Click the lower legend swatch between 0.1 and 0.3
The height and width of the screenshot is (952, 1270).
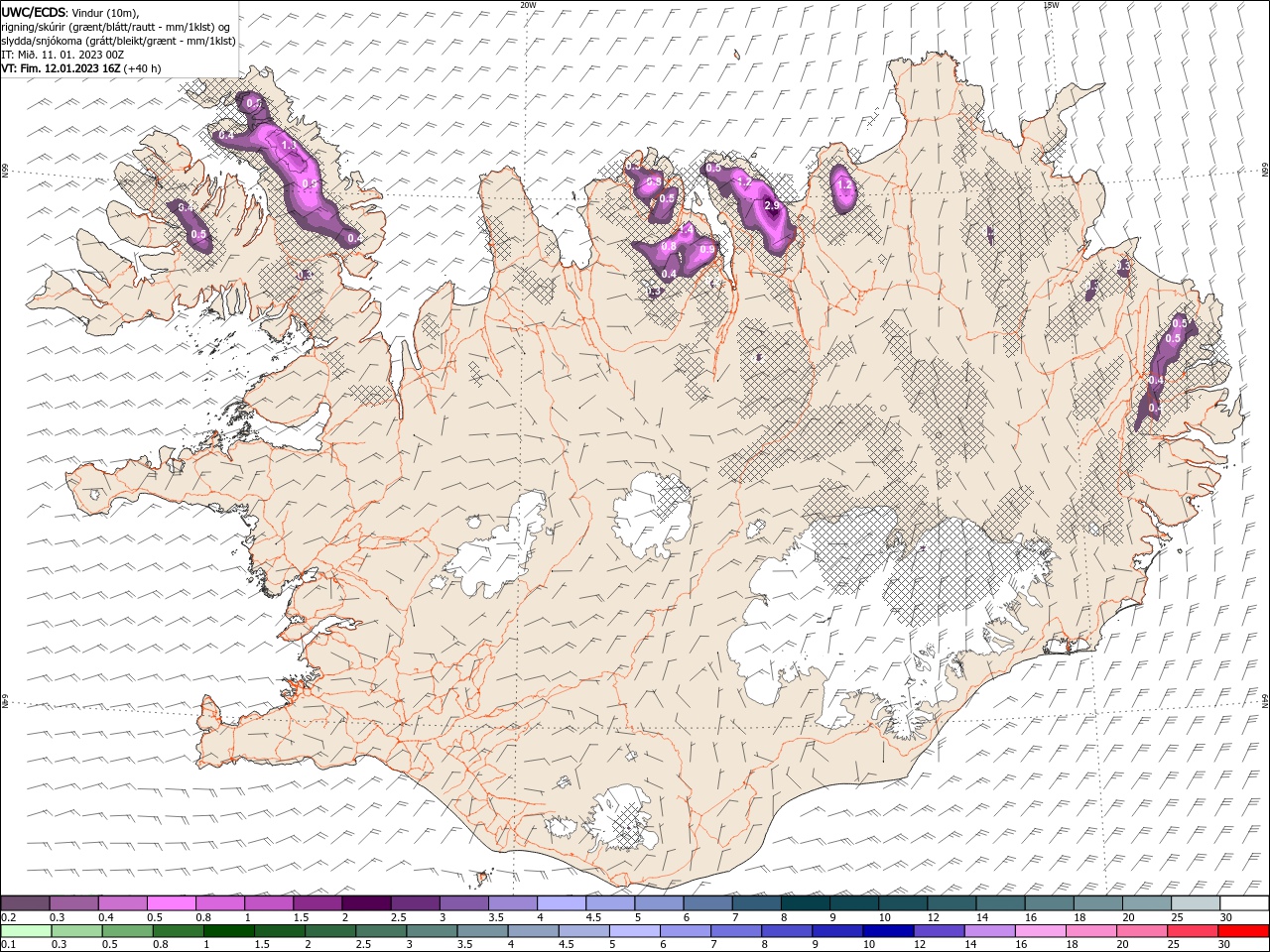(x=27, y=931)
